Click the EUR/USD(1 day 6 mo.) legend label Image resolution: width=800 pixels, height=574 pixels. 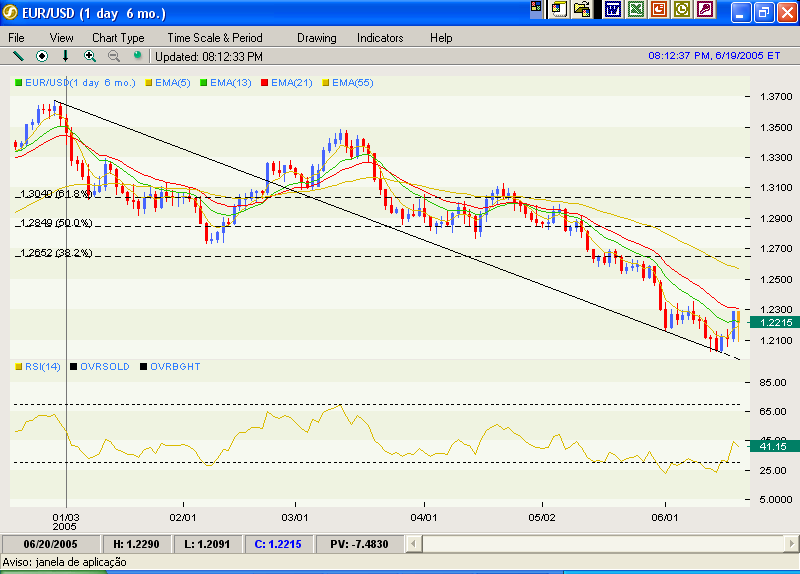(x=80, y=83)
